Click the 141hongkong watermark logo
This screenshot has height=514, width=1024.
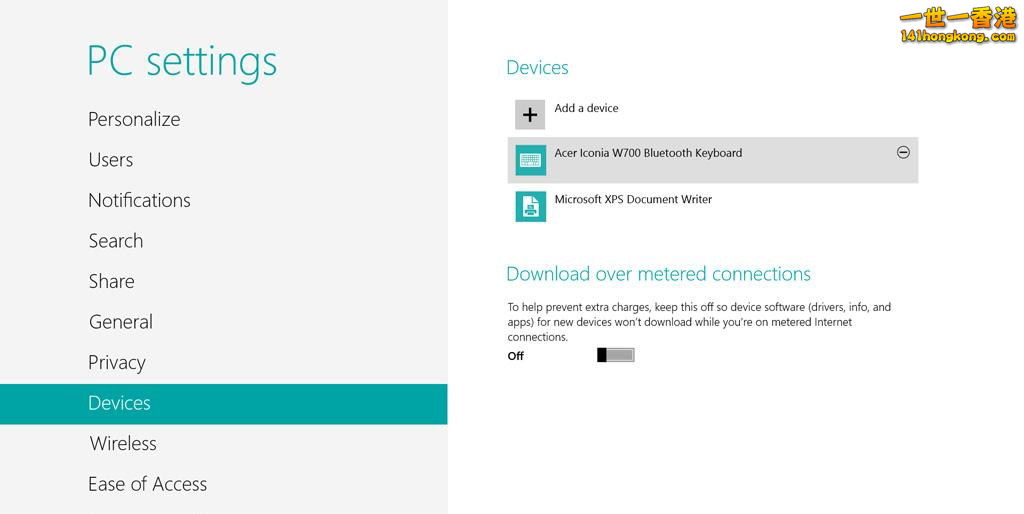[957, 26]
